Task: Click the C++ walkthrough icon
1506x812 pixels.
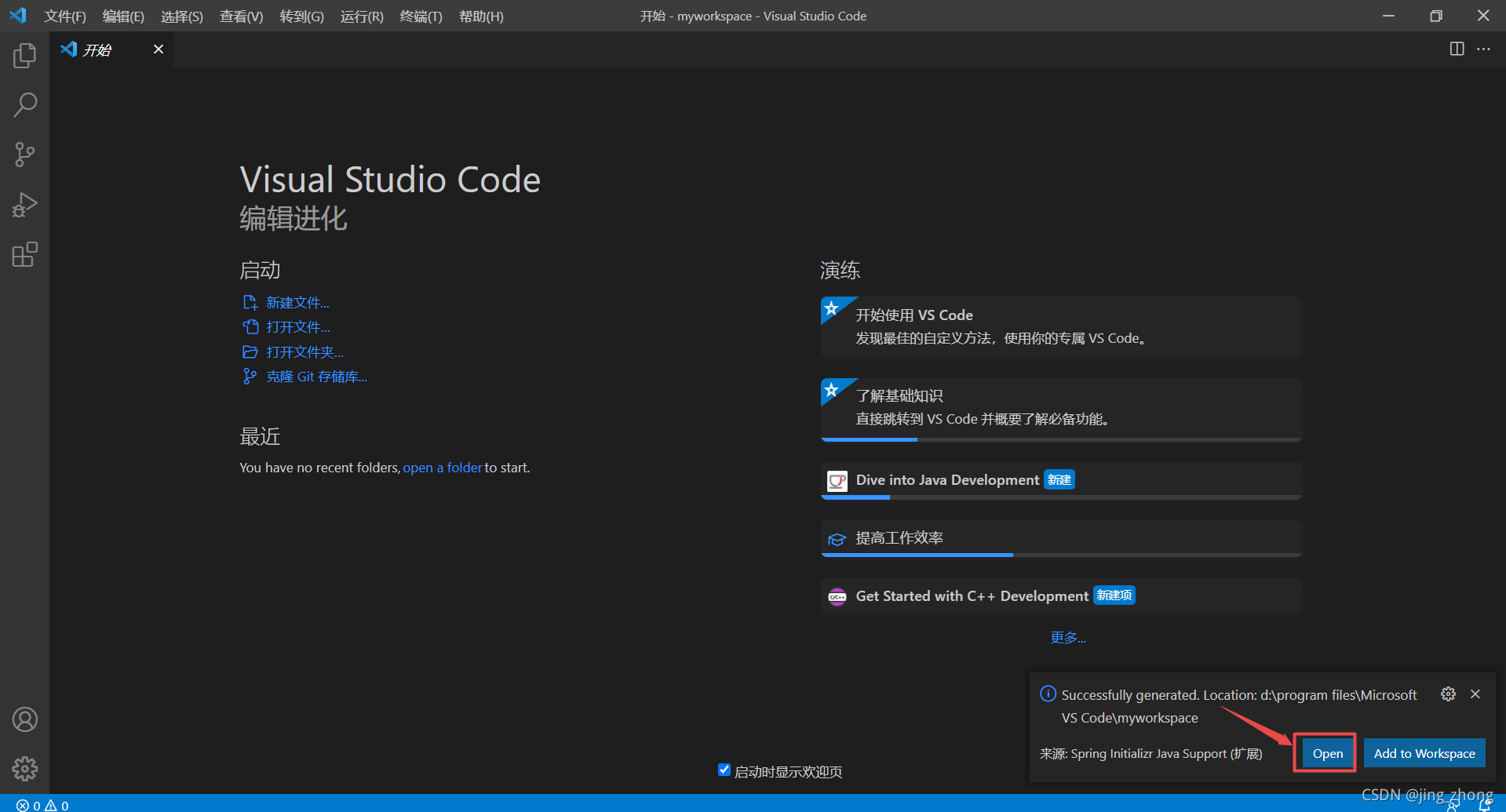Action: tap(837, 596)
